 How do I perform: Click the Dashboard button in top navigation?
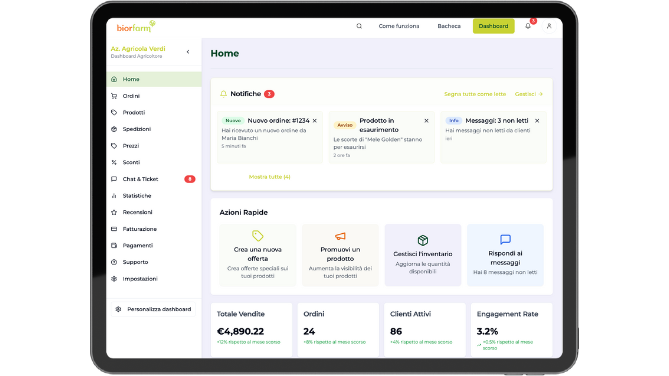pyautogui.click(x=494, y=26)
